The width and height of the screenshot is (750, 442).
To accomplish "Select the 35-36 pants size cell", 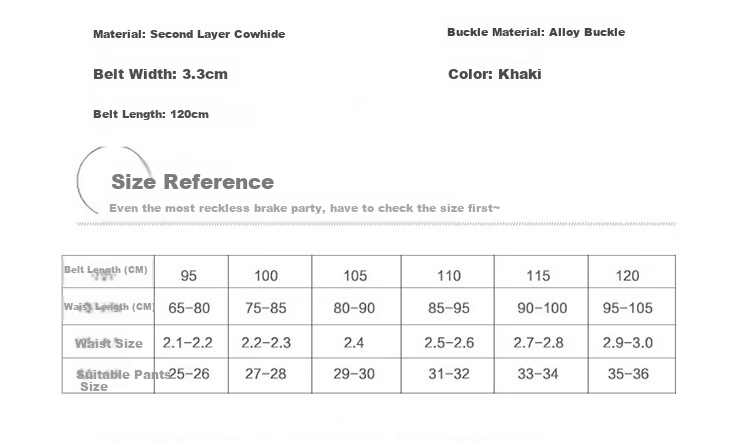I will (x=632, y=376).
